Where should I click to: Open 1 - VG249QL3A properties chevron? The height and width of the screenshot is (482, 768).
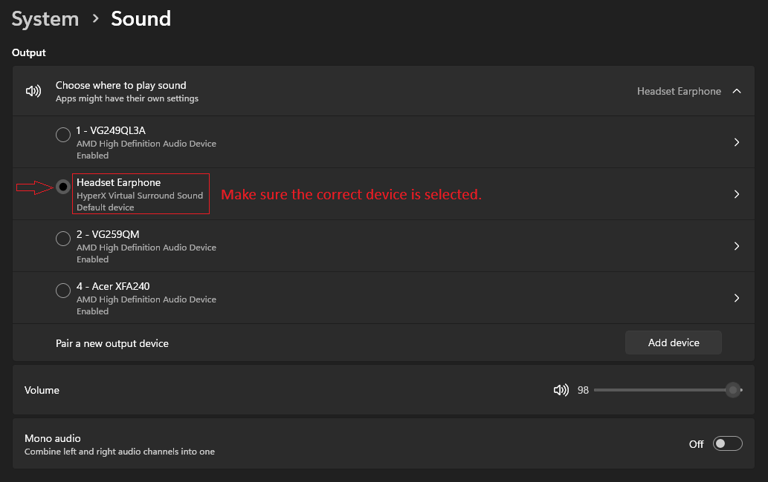coord(737,142)
